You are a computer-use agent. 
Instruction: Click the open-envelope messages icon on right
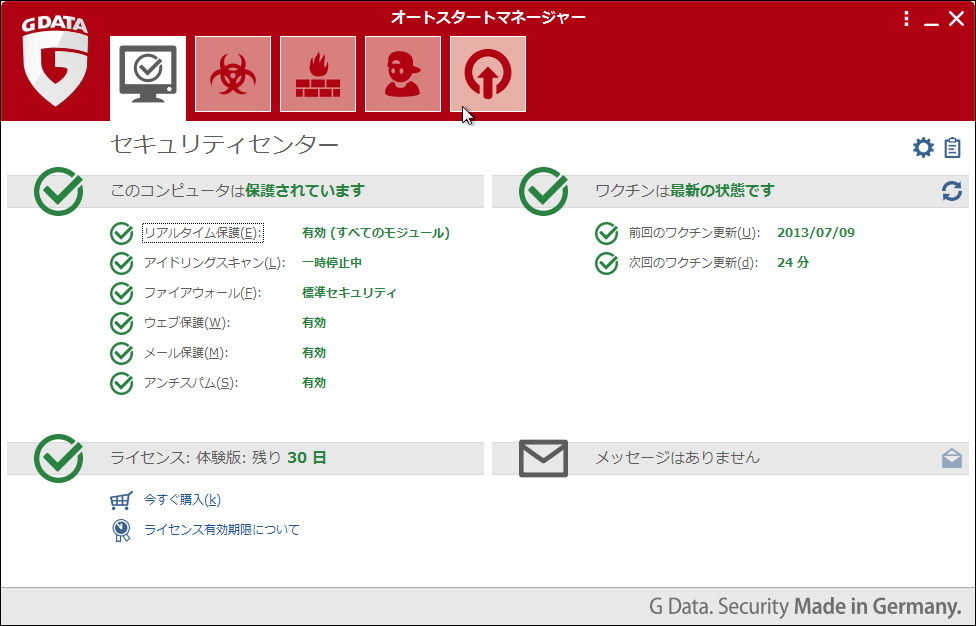pos(952,458)
